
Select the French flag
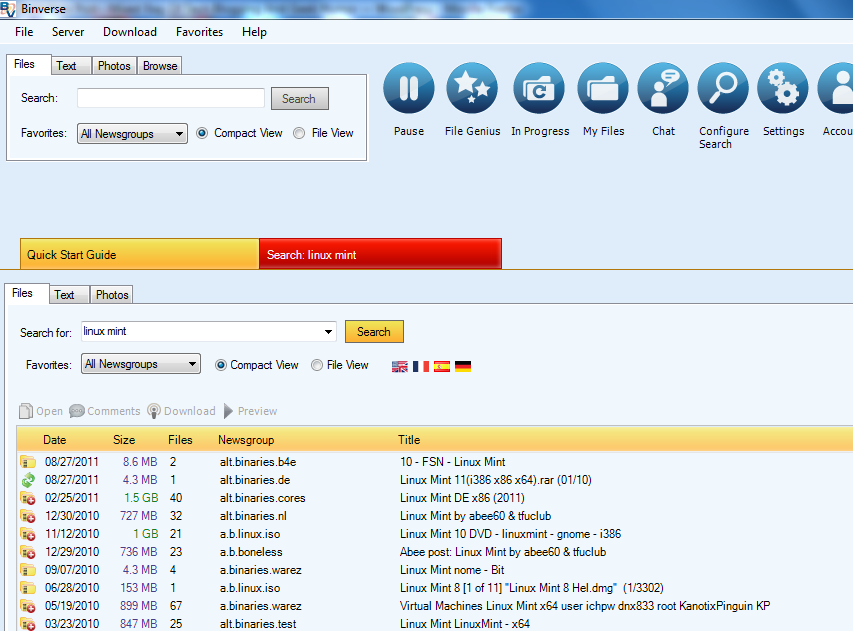421,367
